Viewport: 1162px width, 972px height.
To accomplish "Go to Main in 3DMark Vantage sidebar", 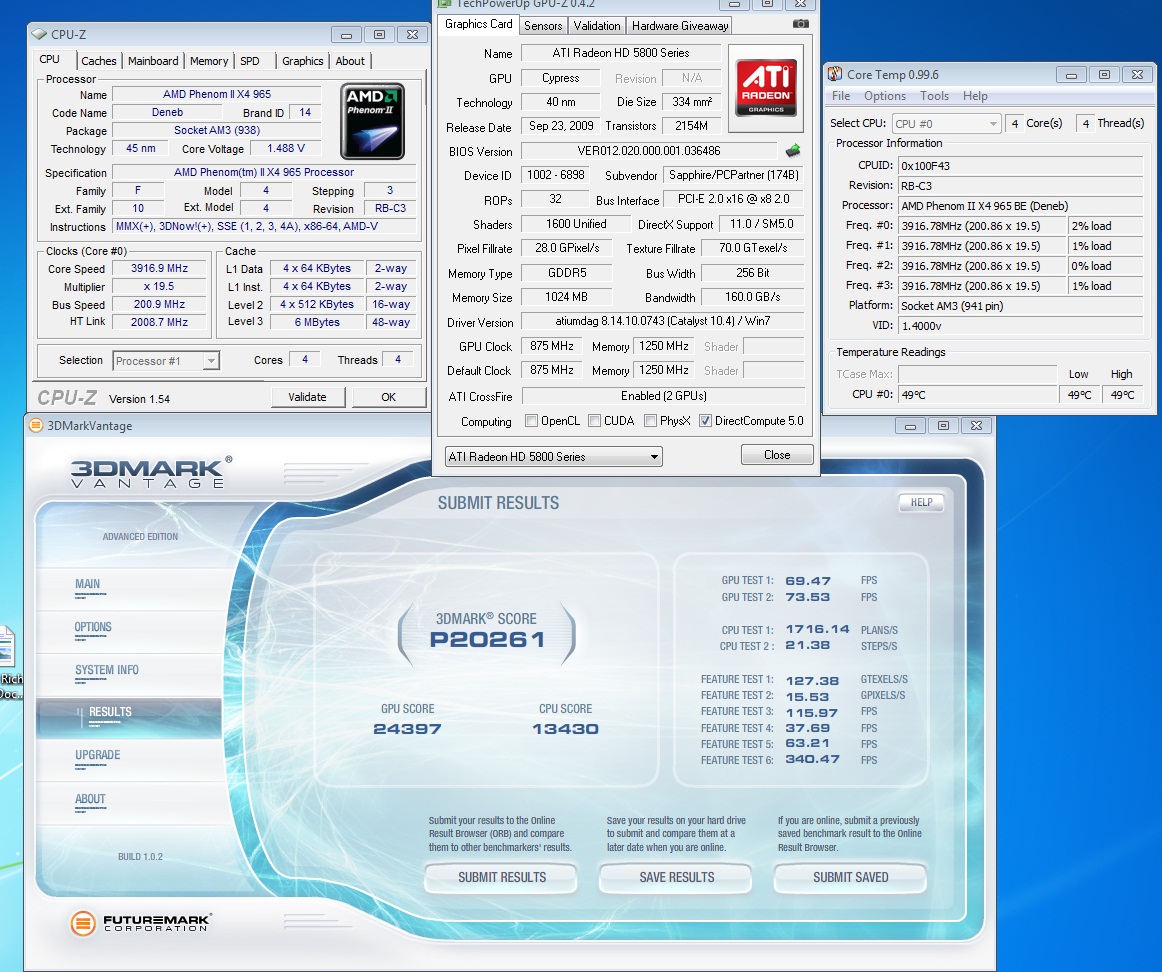I will tap(87, 584).
